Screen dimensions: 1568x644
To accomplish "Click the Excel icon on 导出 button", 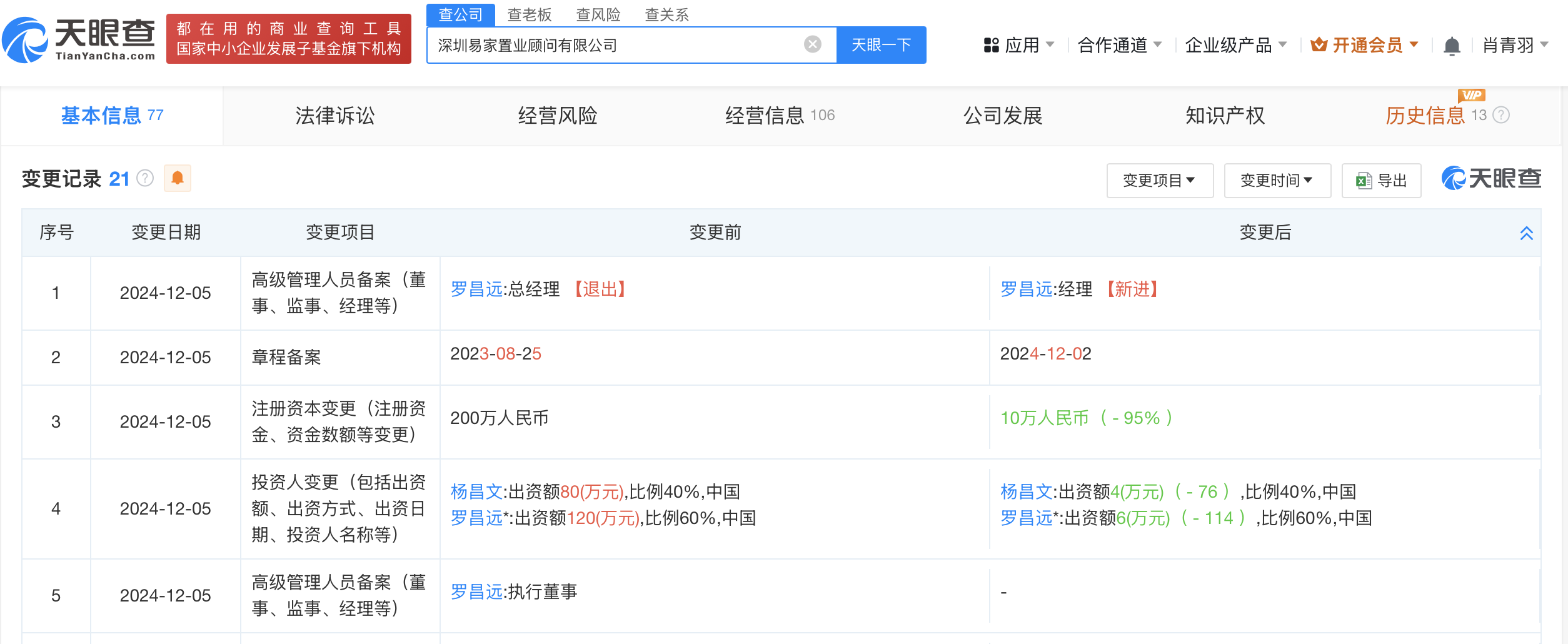I will (x=1364, y=181).
